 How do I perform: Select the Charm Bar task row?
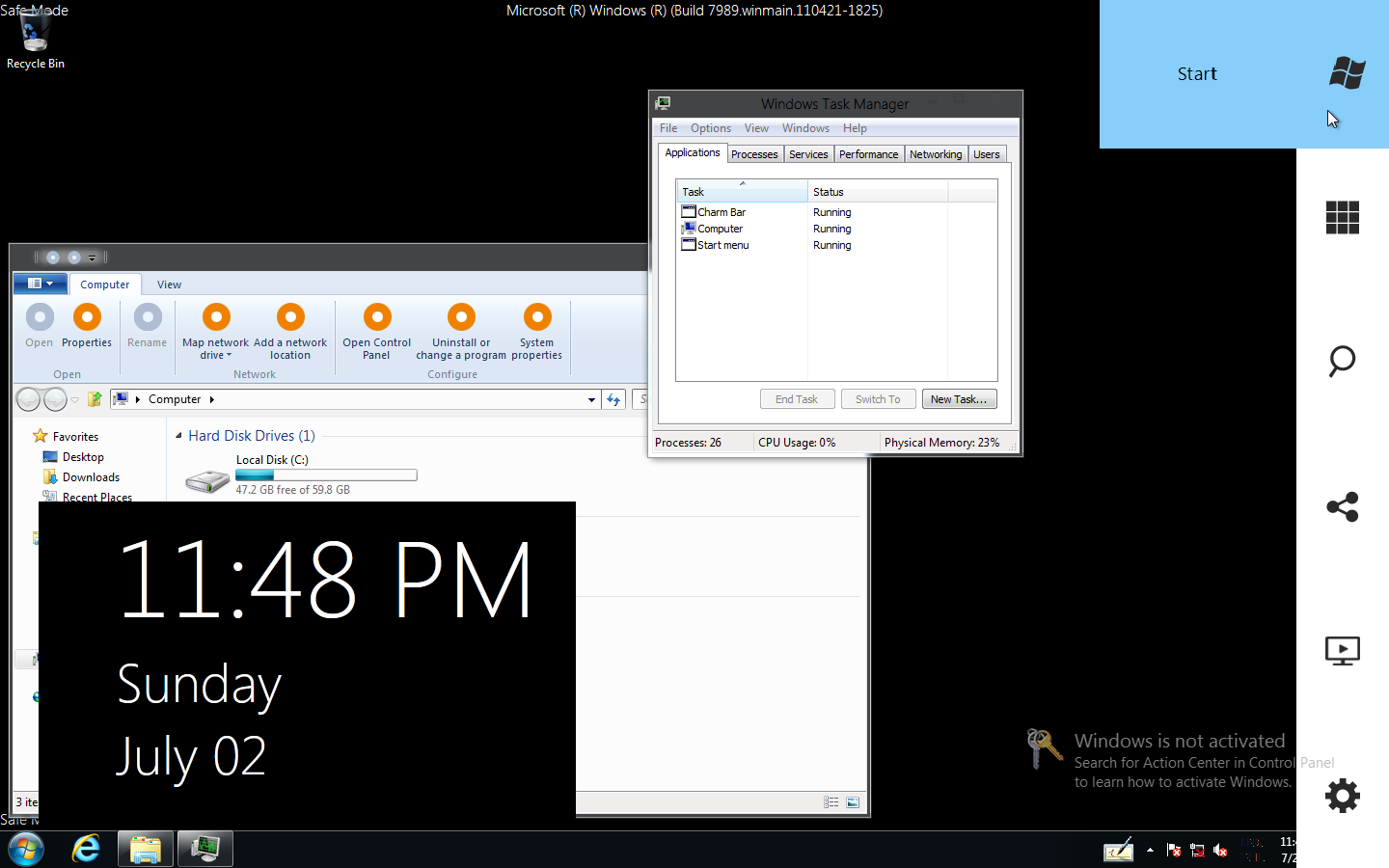(837, 212)
